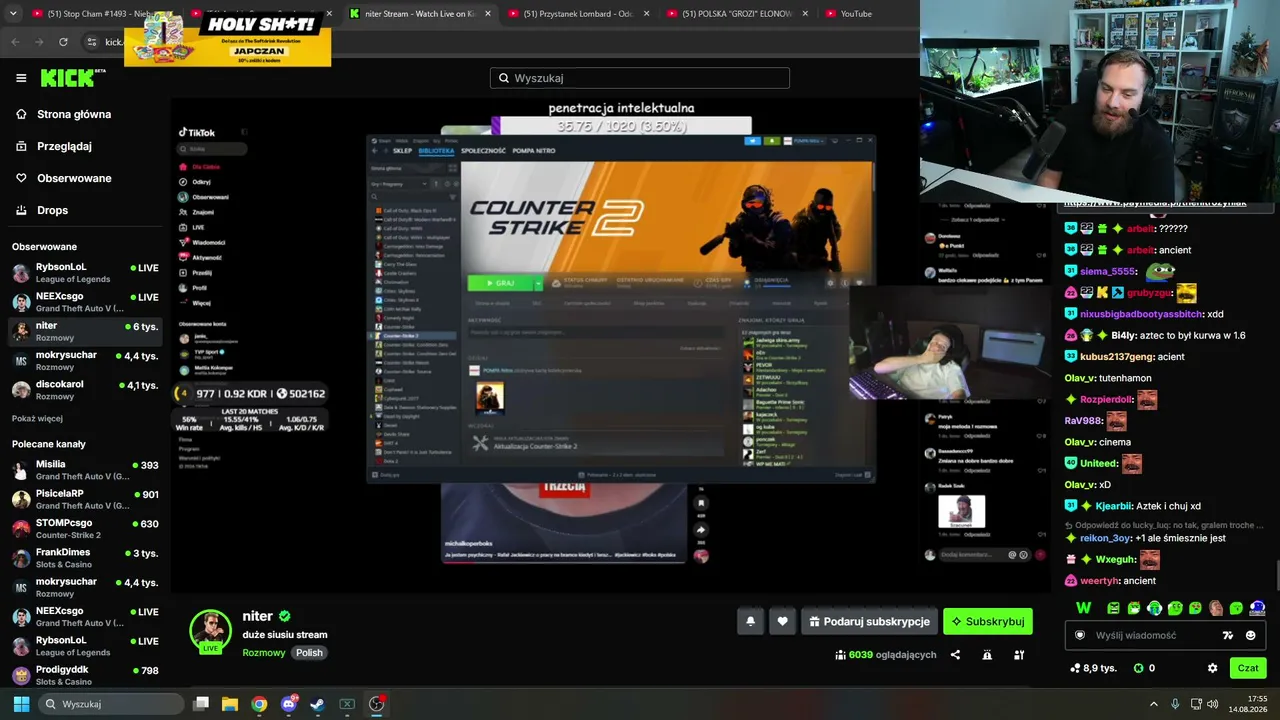This screenshot has width=1280, height=720.
Task: Open Misilia recommended channel
Action: (85, 470)
